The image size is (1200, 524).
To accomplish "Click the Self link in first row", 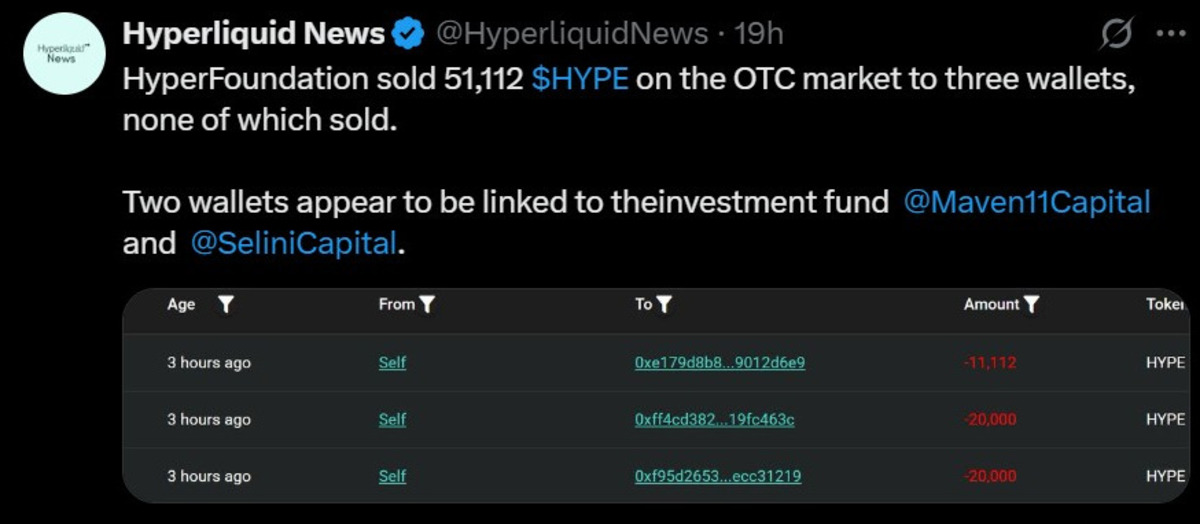I will pos(392,363).
